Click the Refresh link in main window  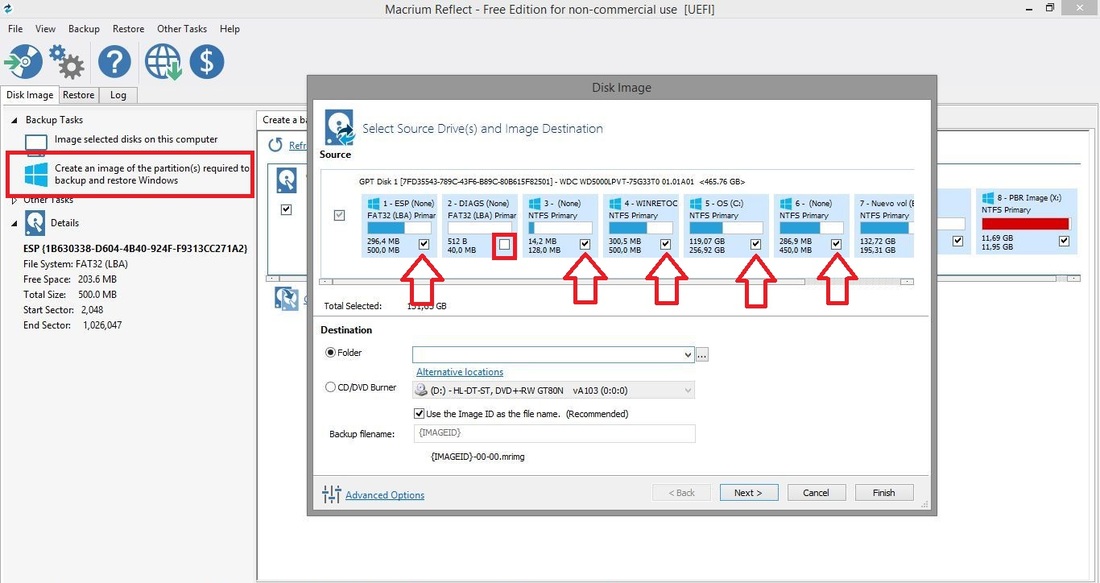[x=297, y=145]
